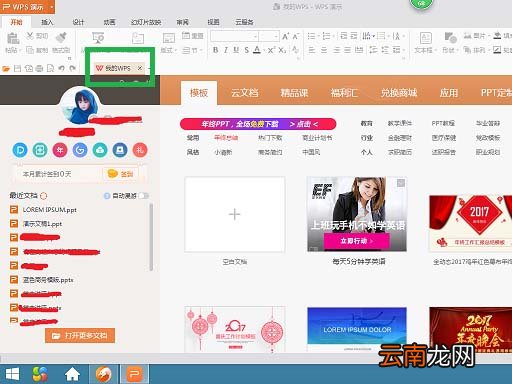Image resolution: width=512 pixels, height=384 pixels.
Task: Click the 打开更多文档 button
Action: [x=80, y=335]
